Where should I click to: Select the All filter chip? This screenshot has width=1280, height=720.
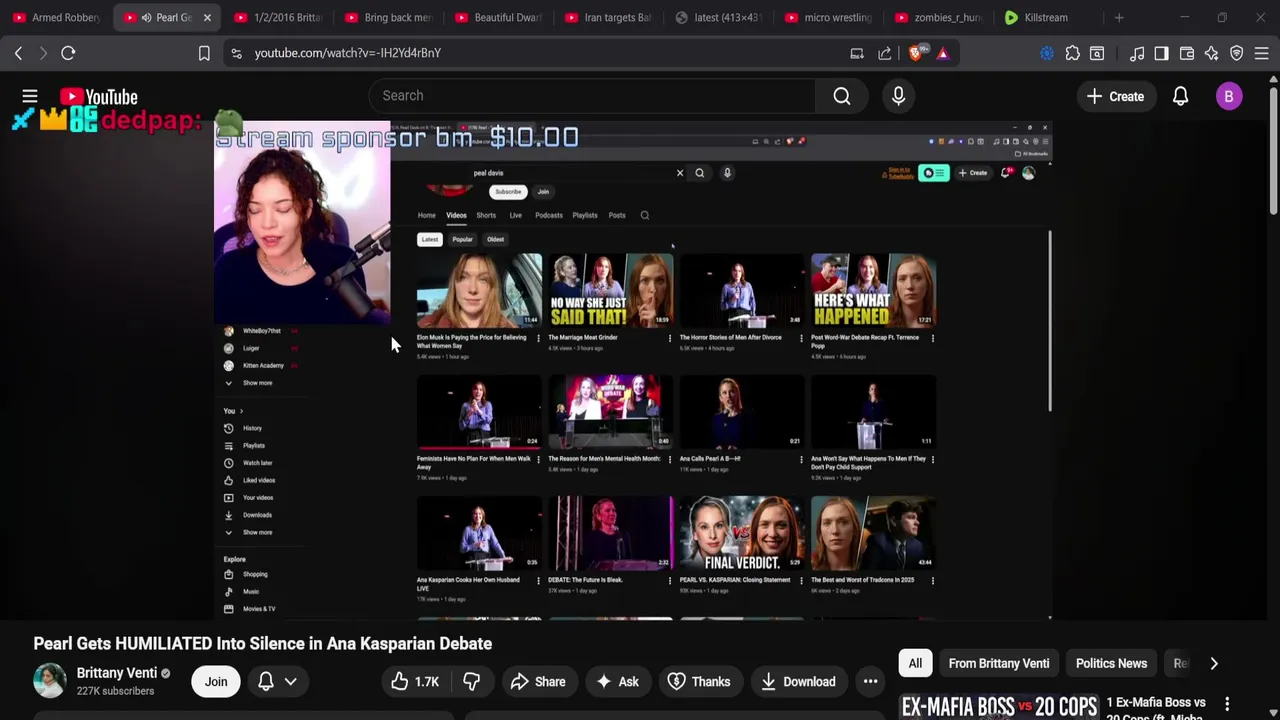(915, 663)
